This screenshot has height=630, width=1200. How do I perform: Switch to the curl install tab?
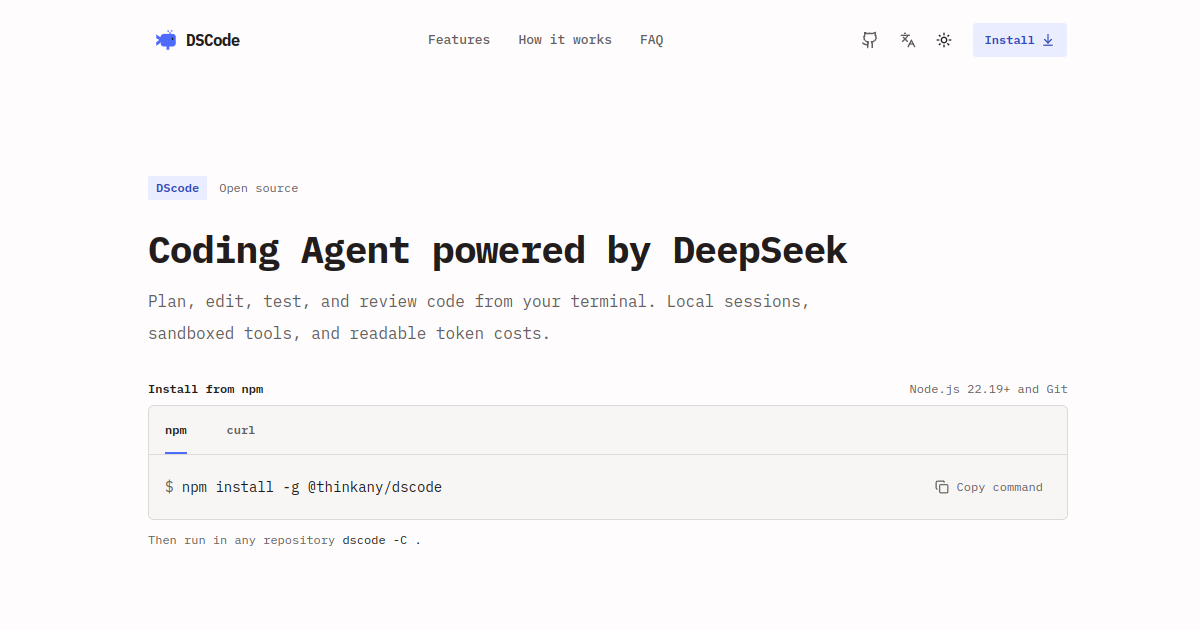click(x=241, y=430)
